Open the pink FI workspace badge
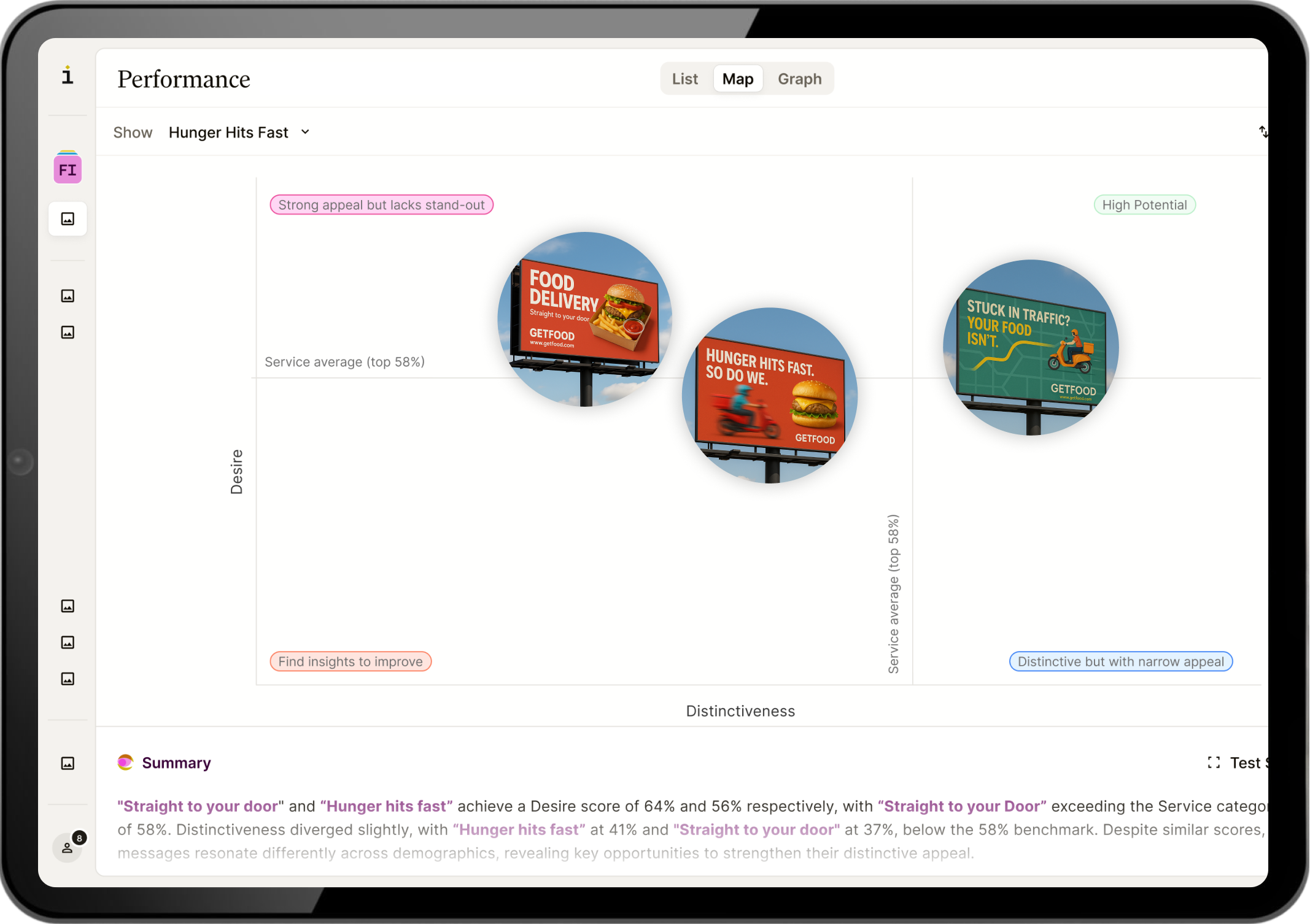This screenshot has width=1310, height=924. [68, 169]
